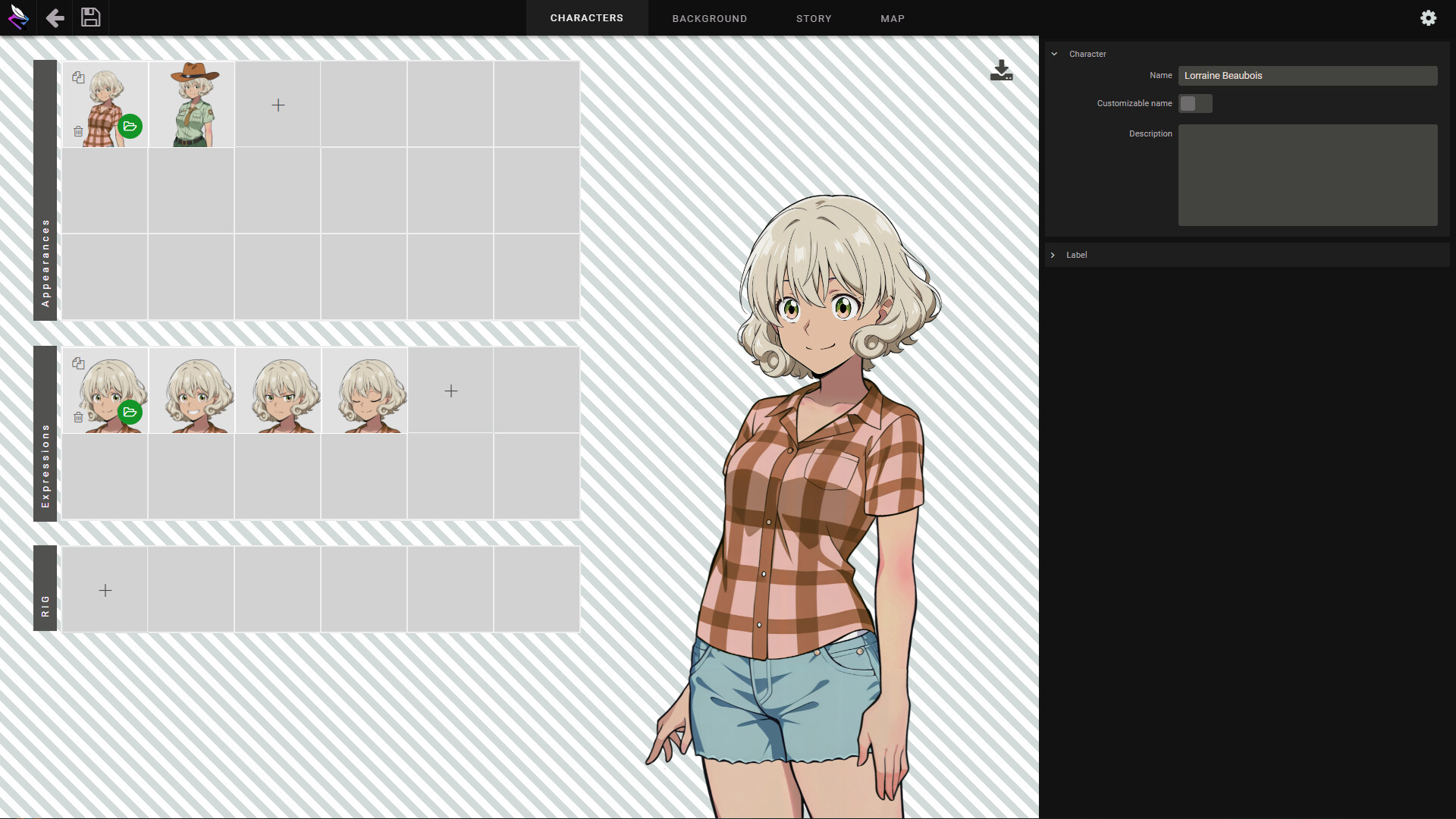Collapse the Character section

click(1054, 54)
